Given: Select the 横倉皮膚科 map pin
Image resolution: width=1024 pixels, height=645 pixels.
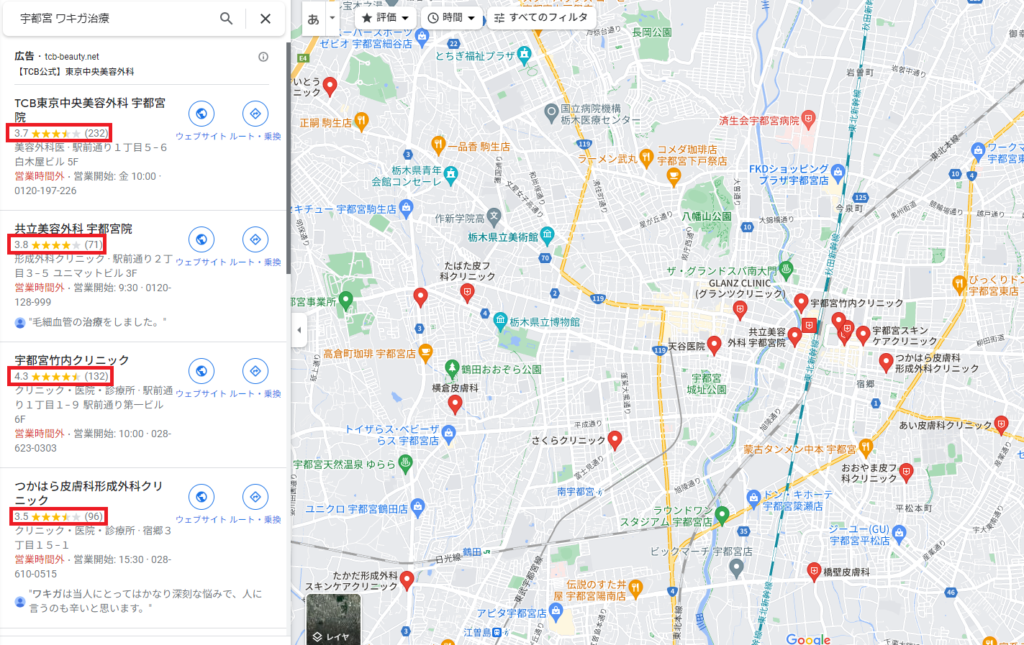Looking at the screenshot, I should point(455,405).
